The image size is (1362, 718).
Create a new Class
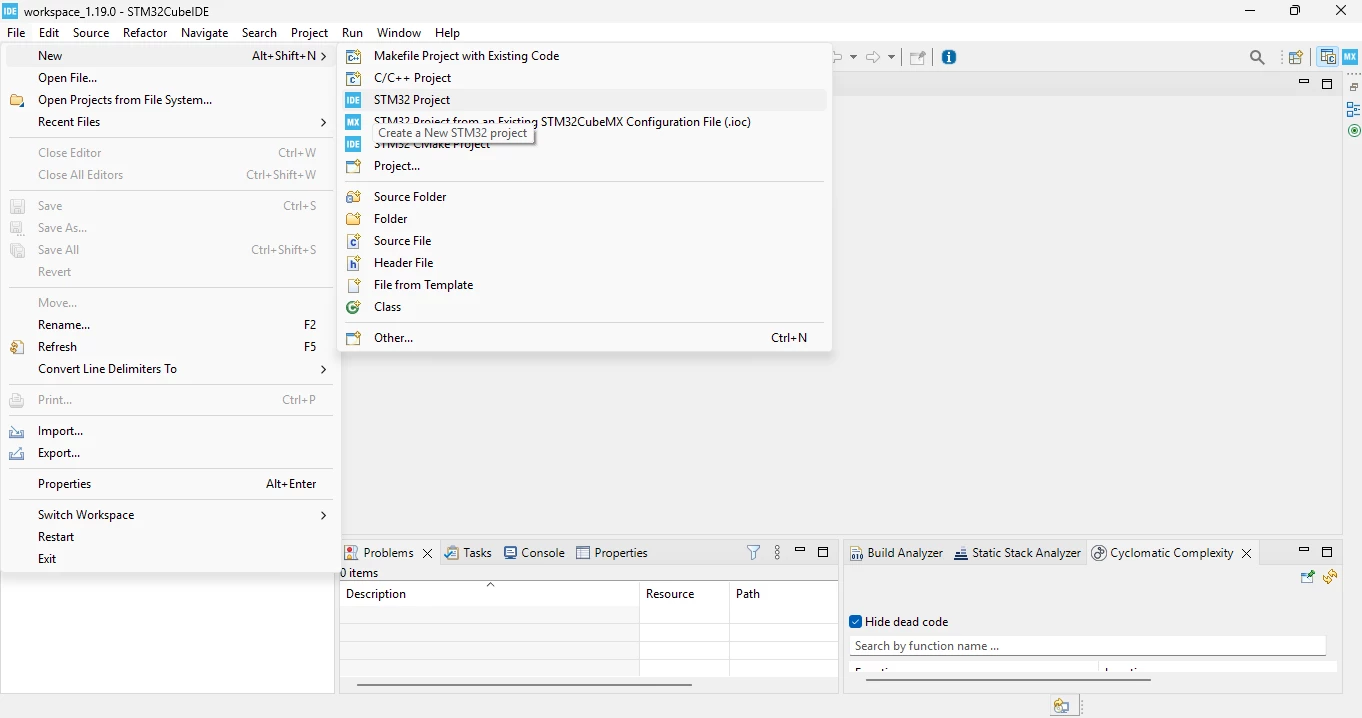pos(584,307)
